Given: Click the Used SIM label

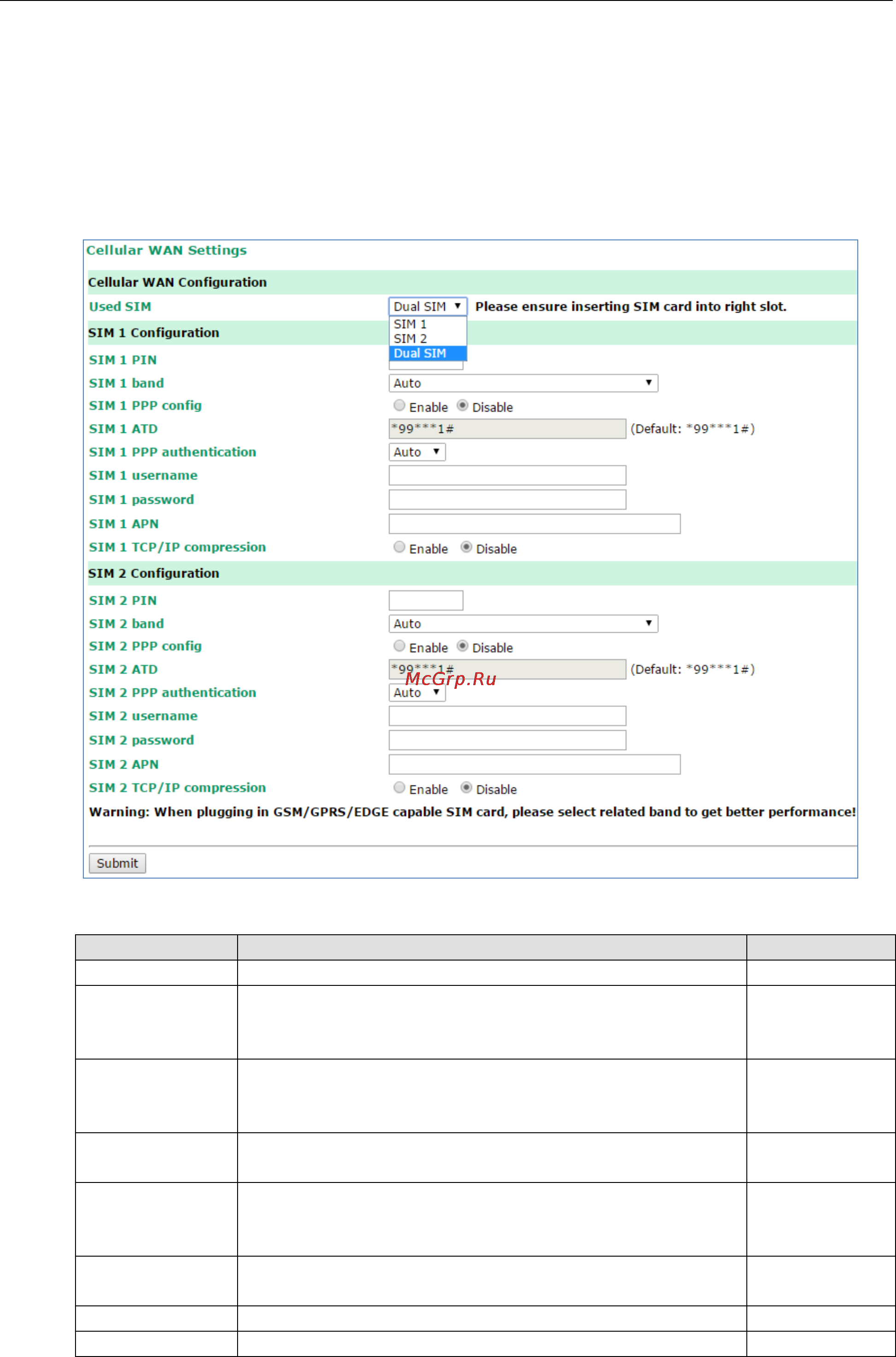Looking at the screenshot, I should 120,306.
